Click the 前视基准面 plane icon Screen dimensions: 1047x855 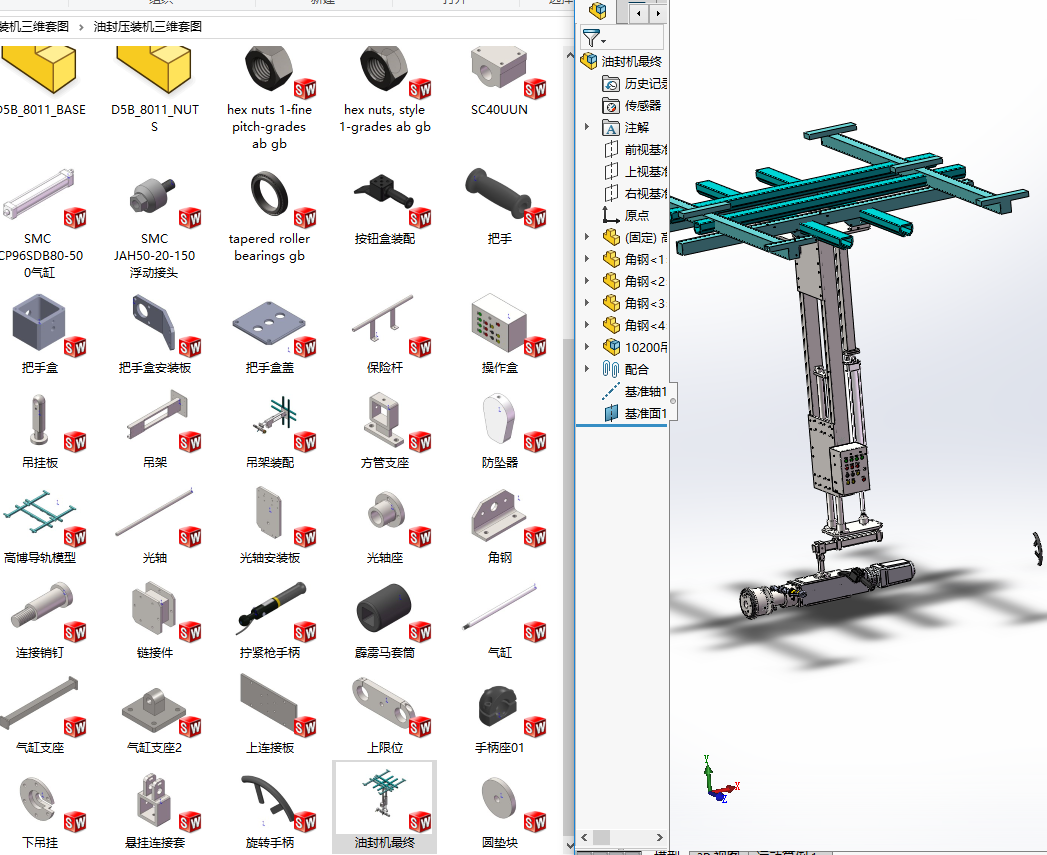pyautogui.click(x=611, y=149)
